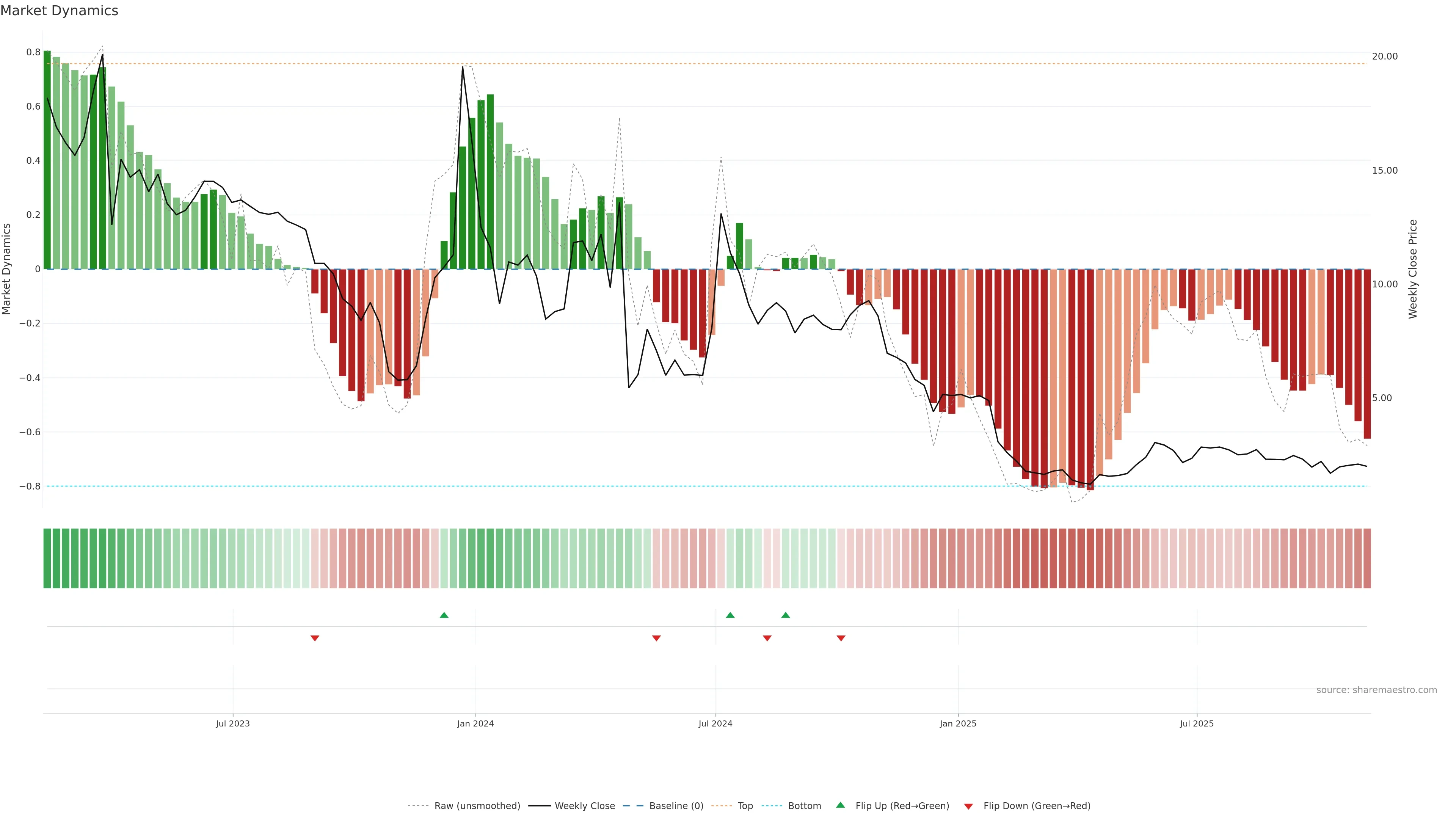Click the last red Flip Down triangle marker
This screenshot has height=819, width=1456.
[x=841, y=638]
